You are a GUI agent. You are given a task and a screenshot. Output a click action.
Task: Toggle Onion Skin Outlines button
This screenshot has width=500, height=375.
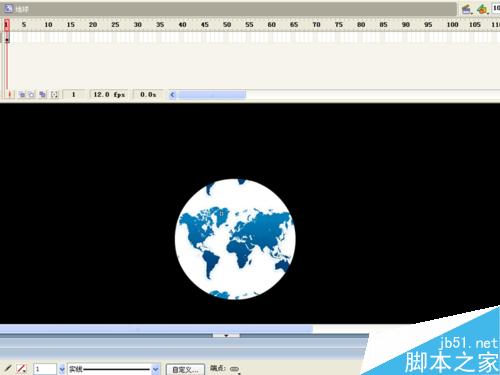(x=32, y=95)
